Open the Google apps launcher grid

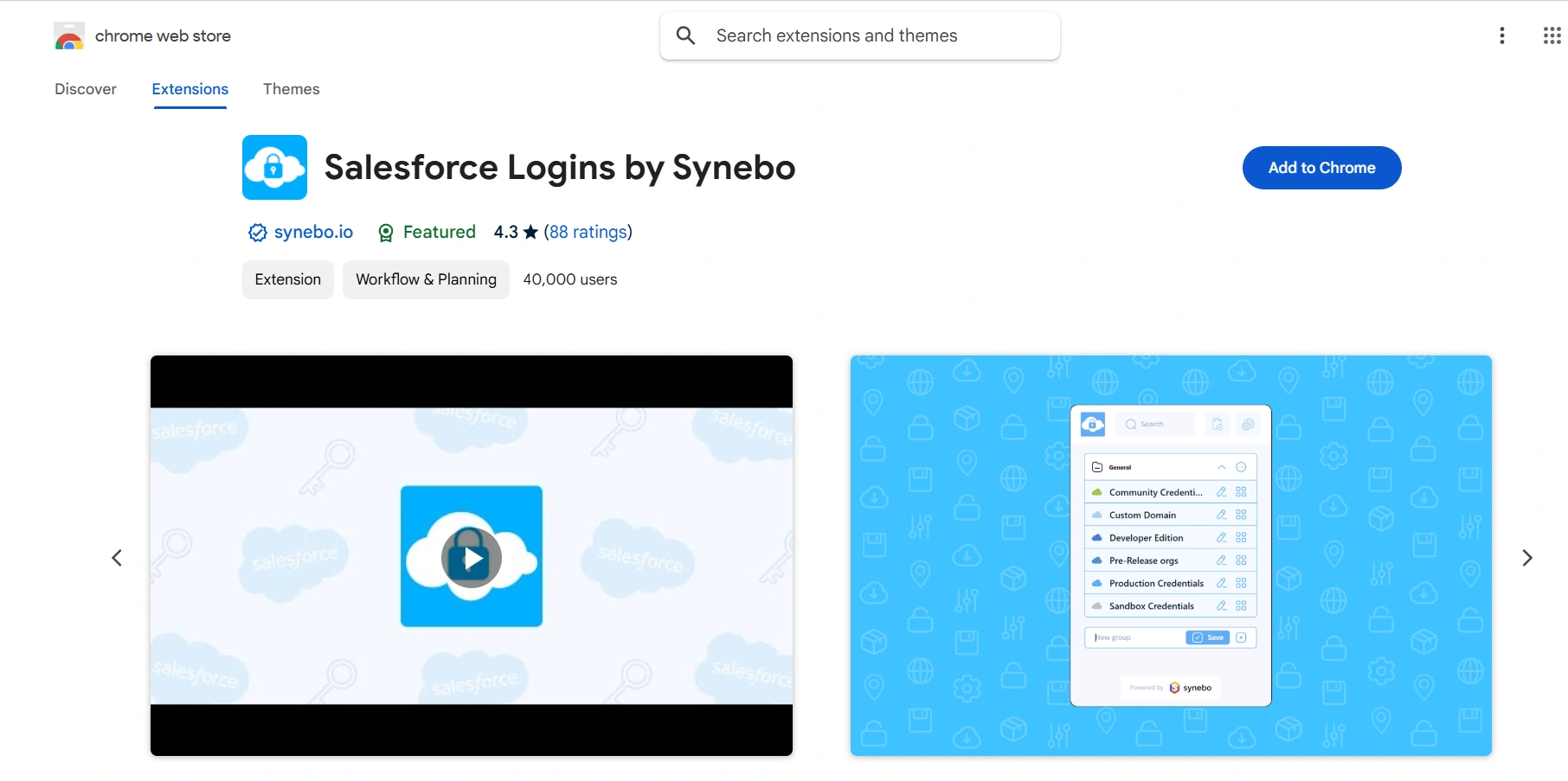pyautogui.click(x=1550, y=35)
